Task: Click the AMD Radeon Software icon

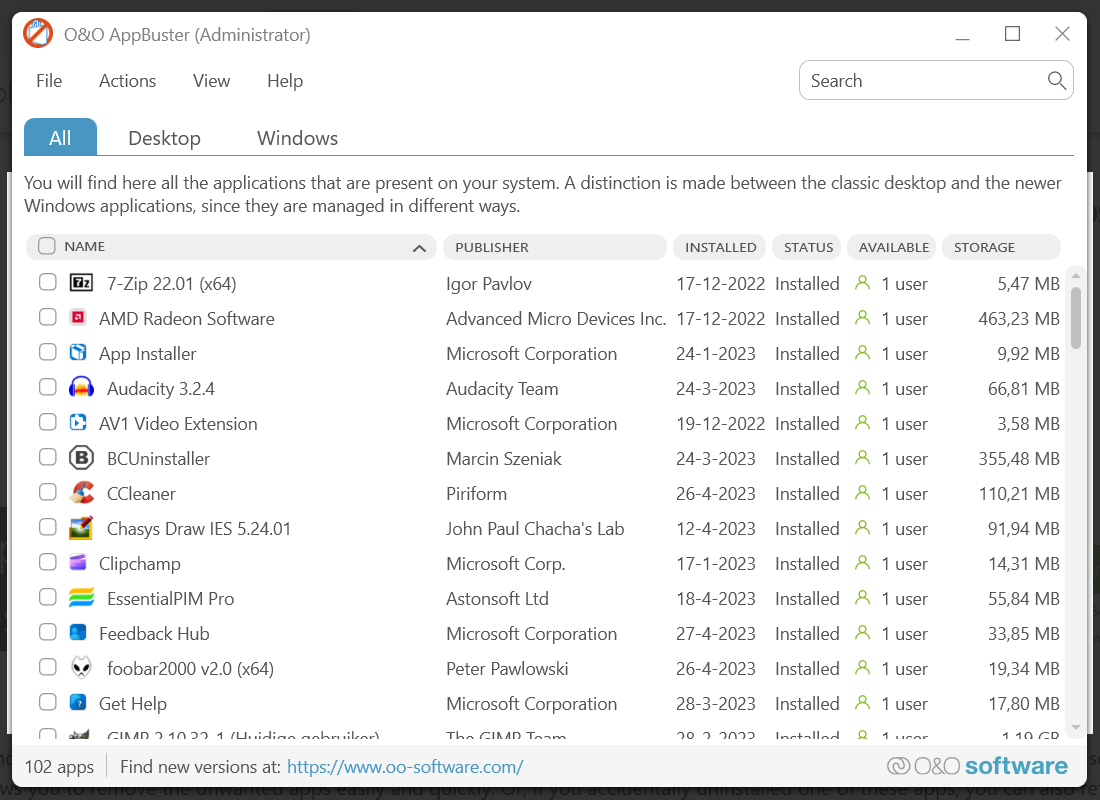Action: click(x=77, y=318)
